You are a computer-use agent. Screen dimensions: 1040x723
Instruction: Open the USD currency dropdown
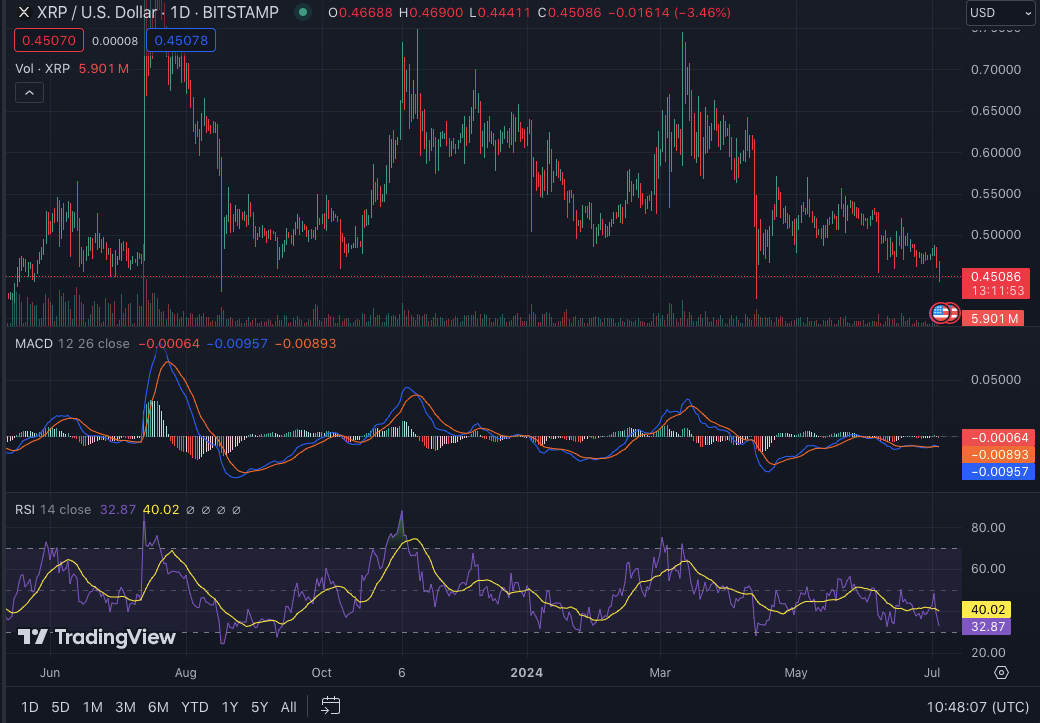click(1000, 13)
